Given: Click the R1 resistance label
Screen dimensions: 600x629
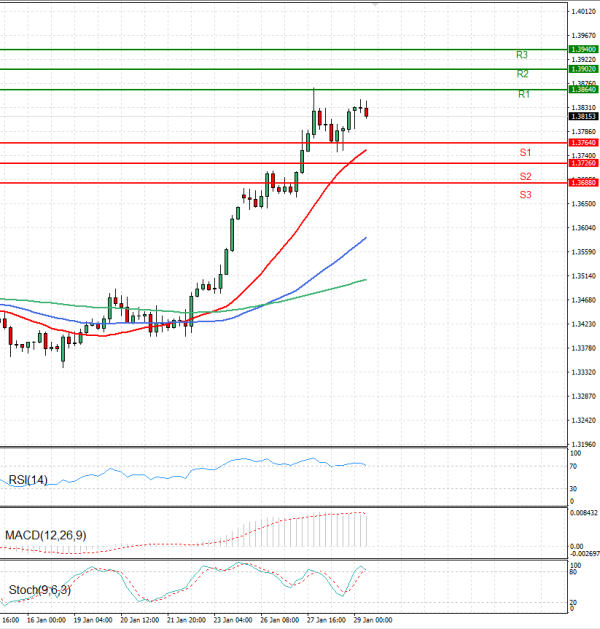Looking at the screenshot, I should click(x=523, y=94).
